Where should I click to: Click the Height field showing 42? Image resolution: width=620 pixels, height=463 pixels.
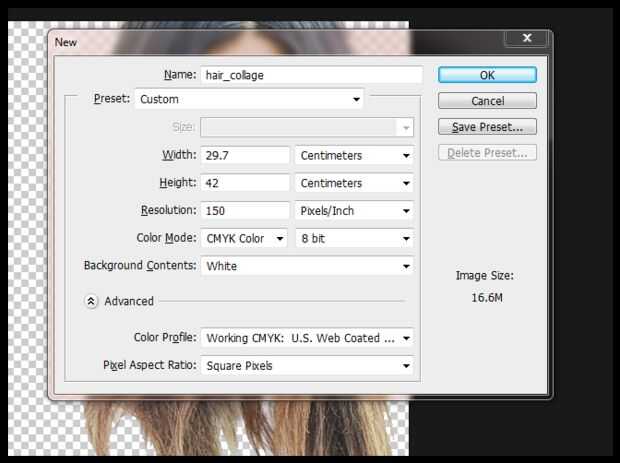pyautogui.click(x=245, y=183)
